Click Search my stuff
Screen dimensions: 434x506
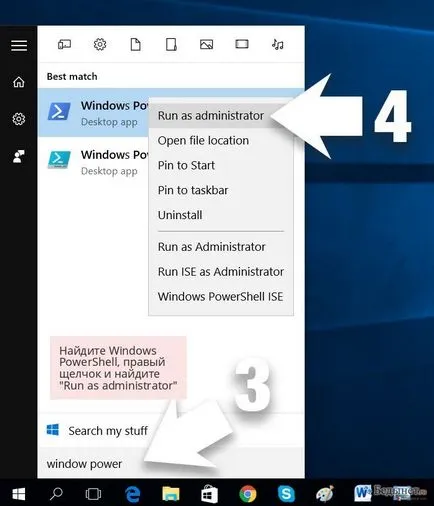pos(108,431)
